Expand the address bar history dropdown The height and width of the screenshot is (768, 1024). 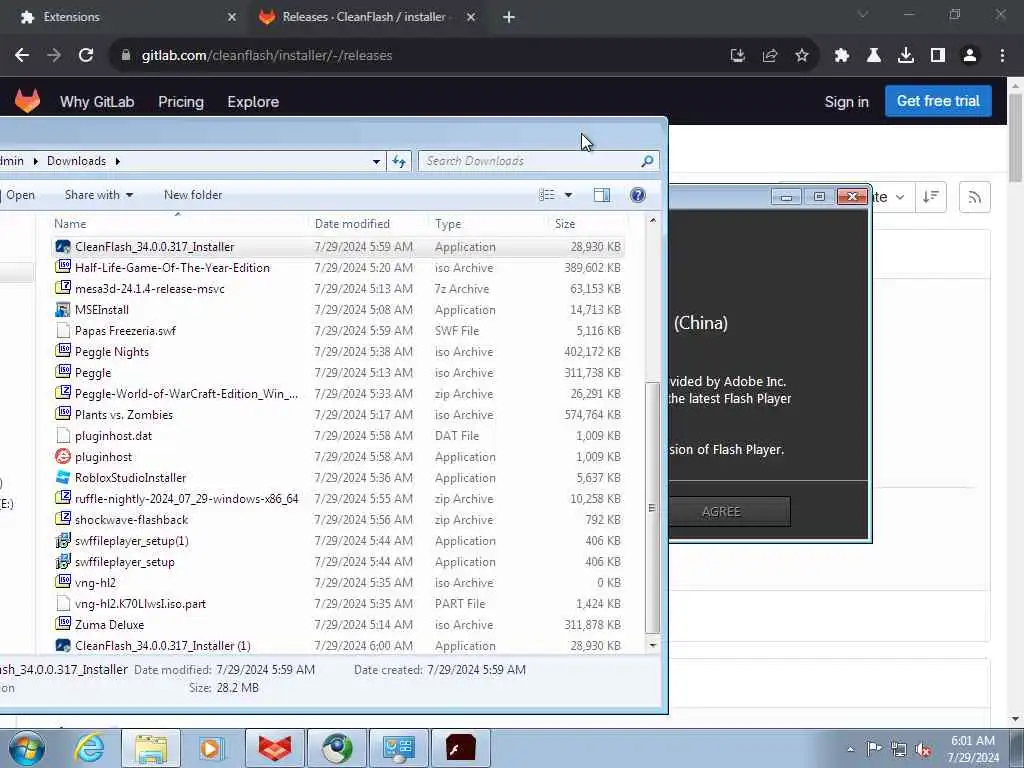[x=376, y=161]
